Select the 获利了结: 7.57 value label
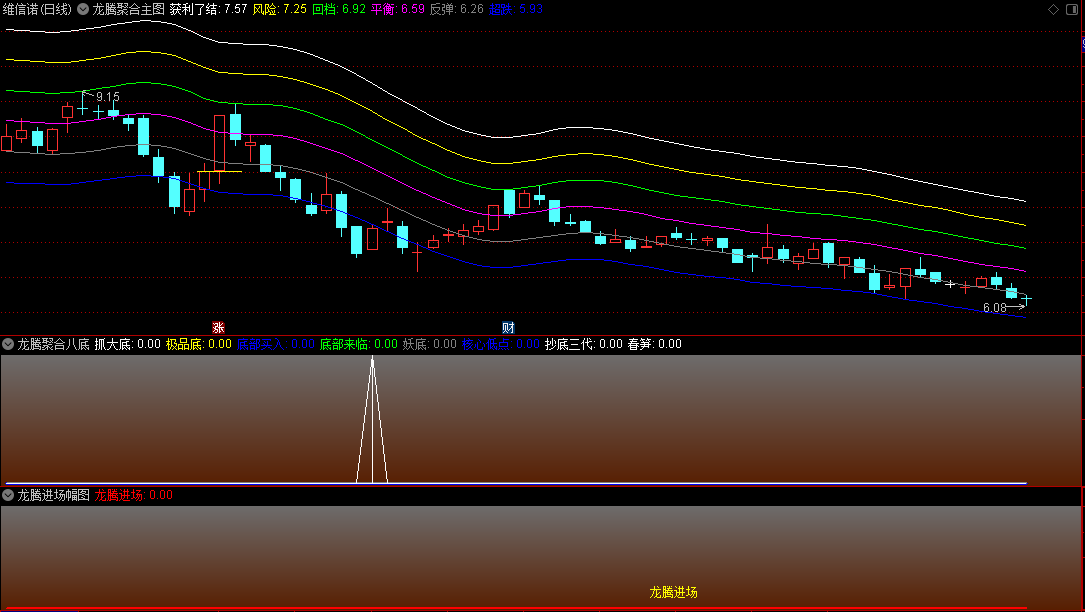Screen dimensions: 1085x612 (208, 9)
